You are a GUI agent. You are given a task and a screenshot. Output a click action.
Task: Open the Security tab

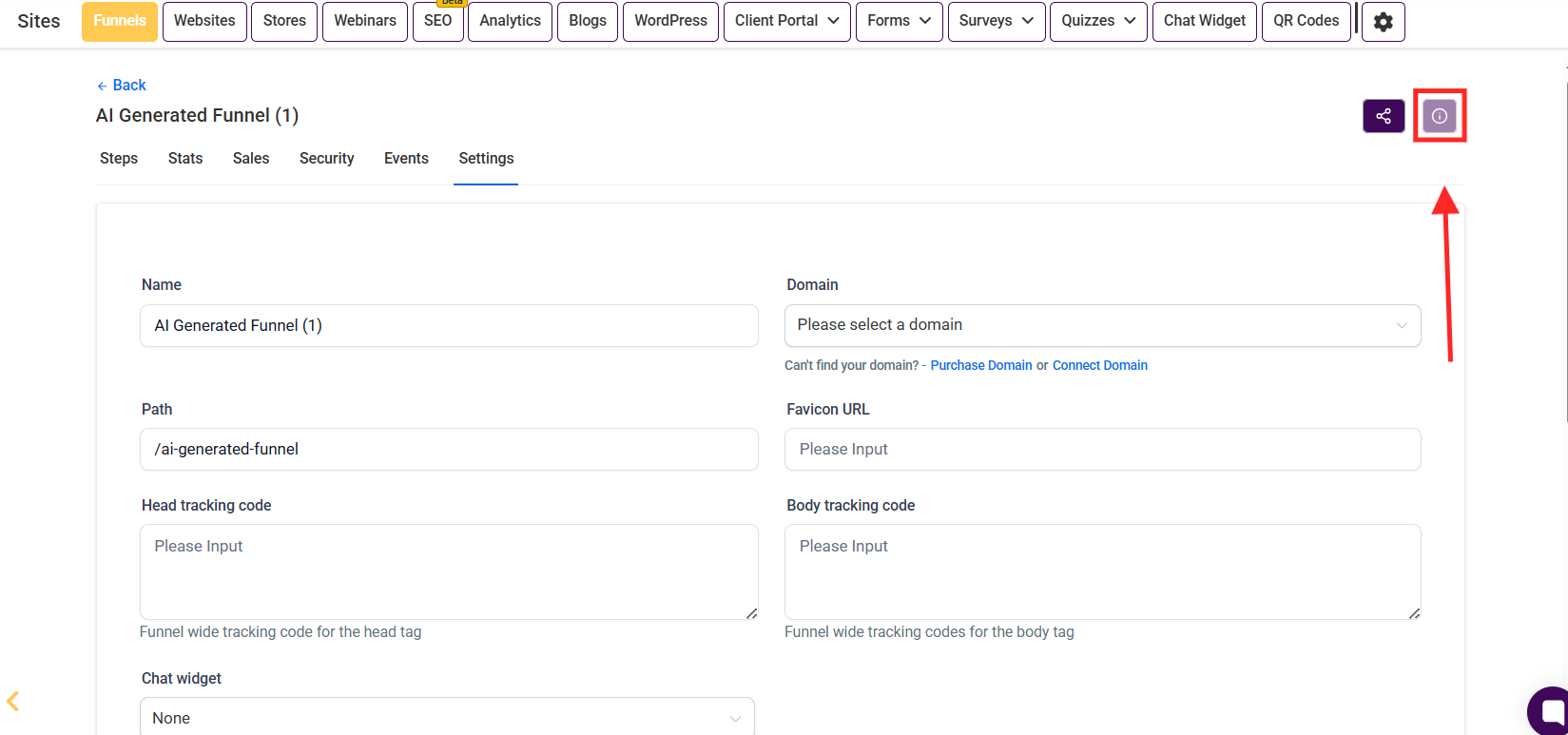[326, 159]
